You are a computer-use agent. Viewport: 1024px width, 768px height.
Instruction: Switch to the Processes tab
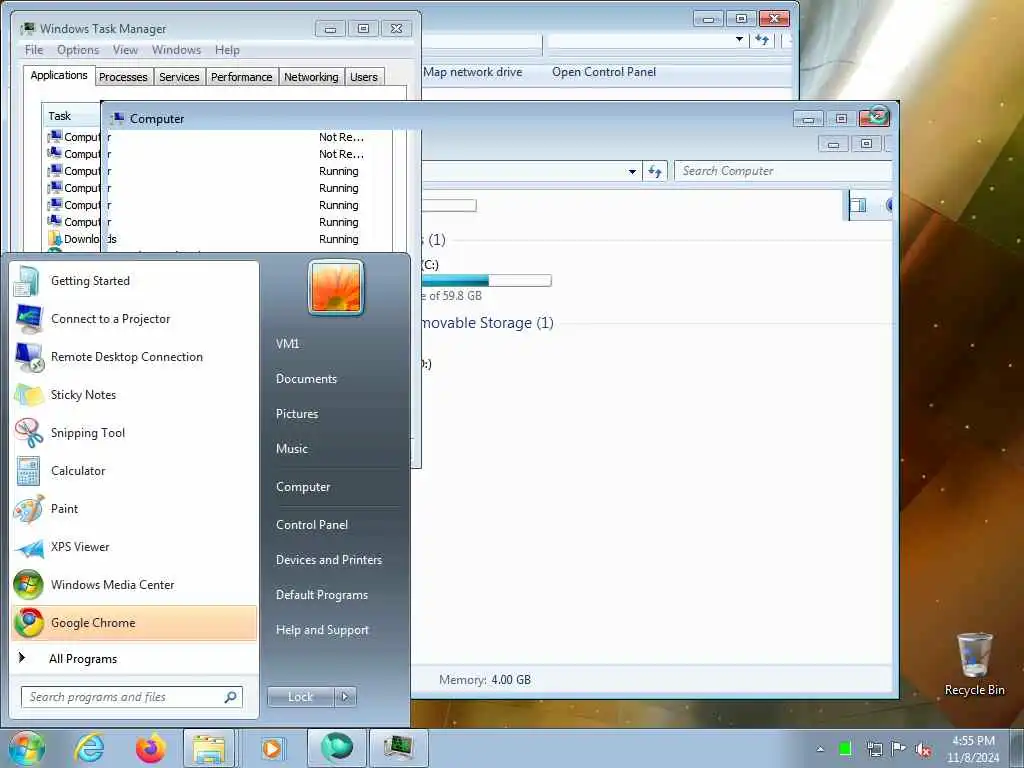pos(123,77)
